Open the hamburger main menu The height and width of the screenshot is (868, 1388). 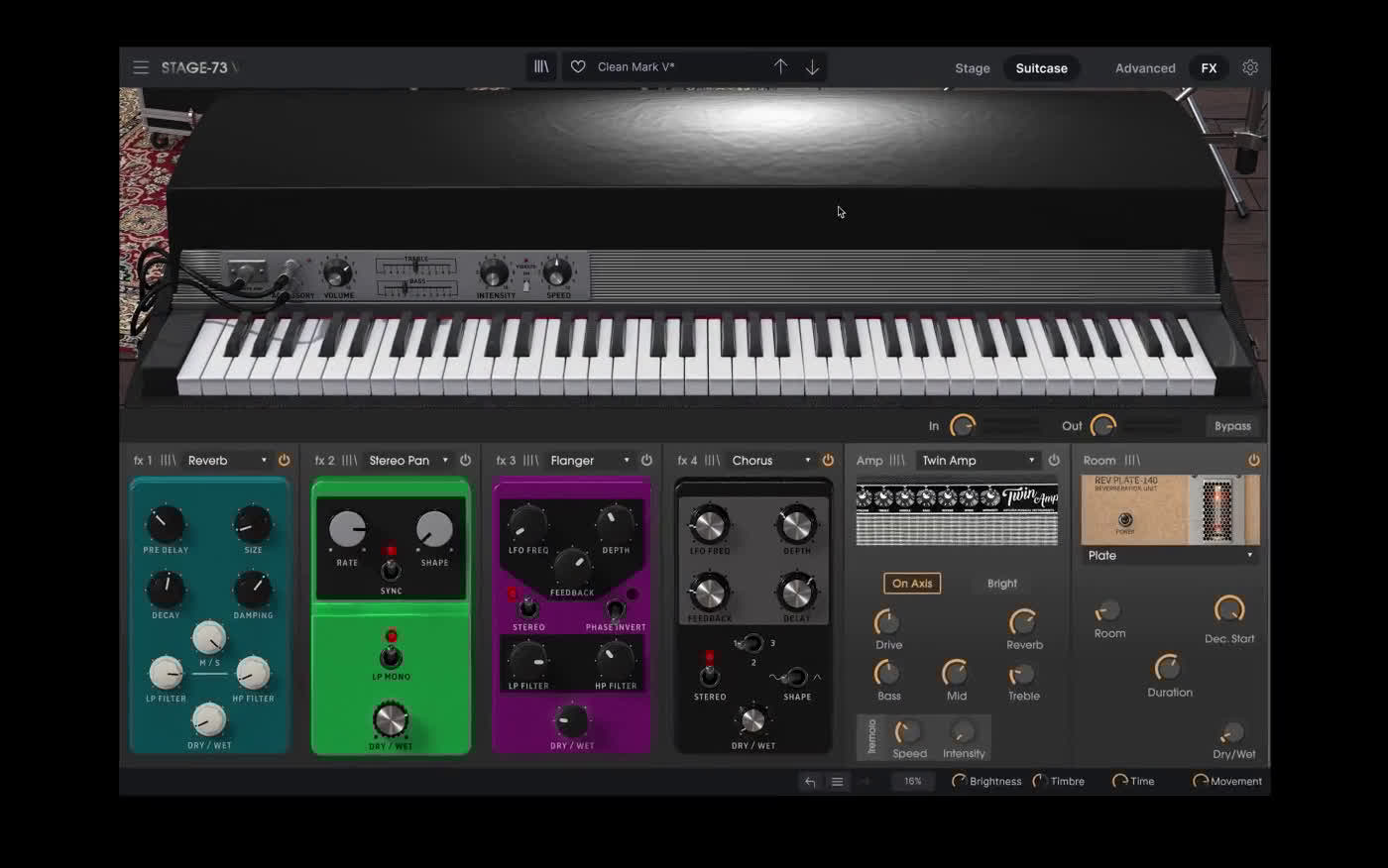tap(141, 67)
